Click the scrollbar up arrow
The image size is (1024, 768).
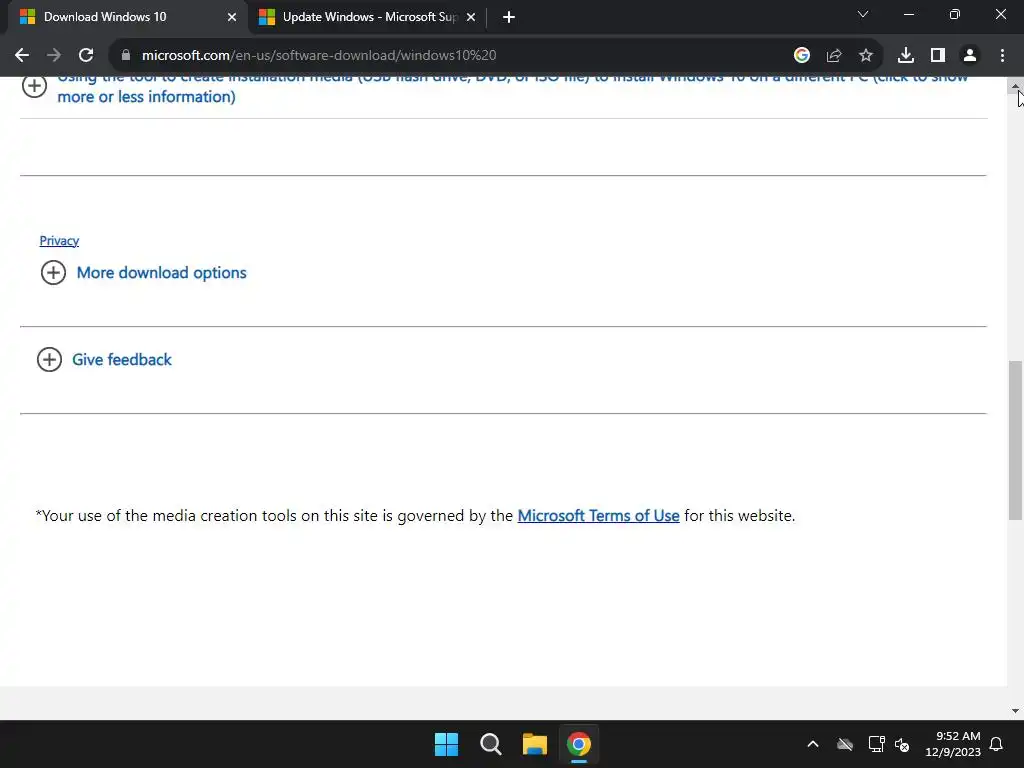click(x=1016, y=86)
